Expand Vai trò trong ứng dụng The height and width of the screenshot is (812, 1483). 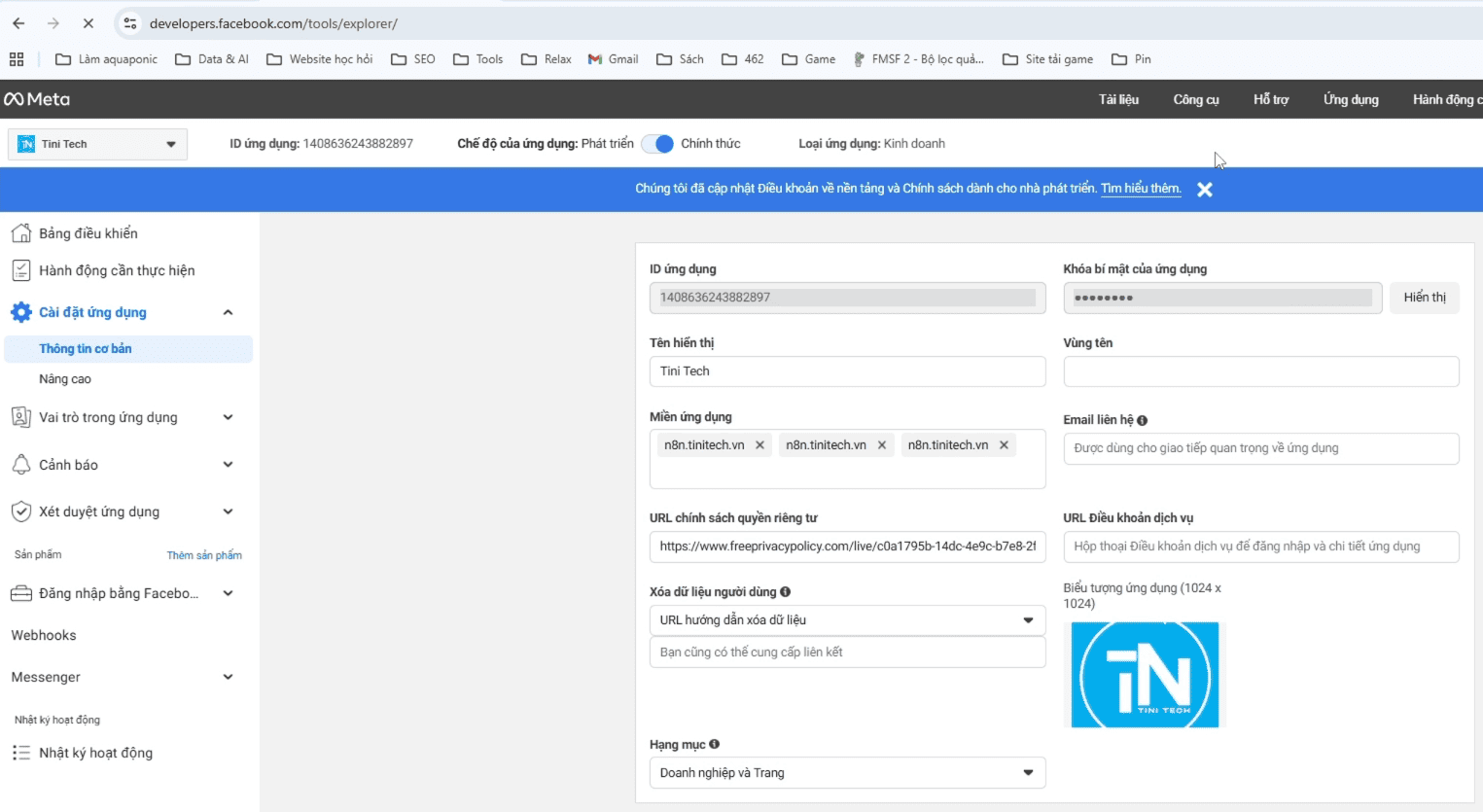point(229,417)
